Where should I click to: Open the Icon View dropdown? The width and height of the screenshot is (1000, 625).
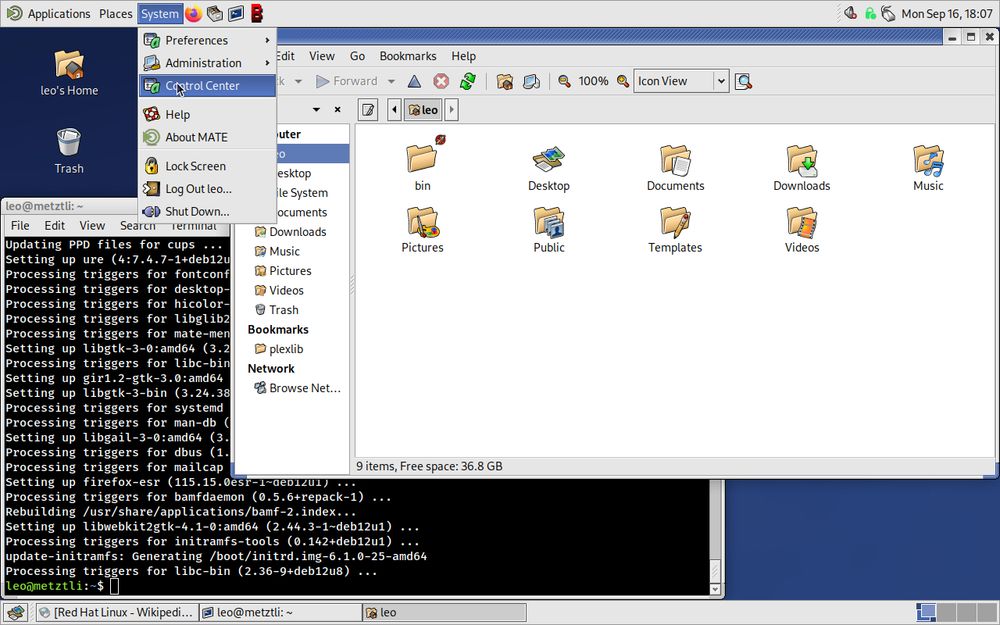681,81
